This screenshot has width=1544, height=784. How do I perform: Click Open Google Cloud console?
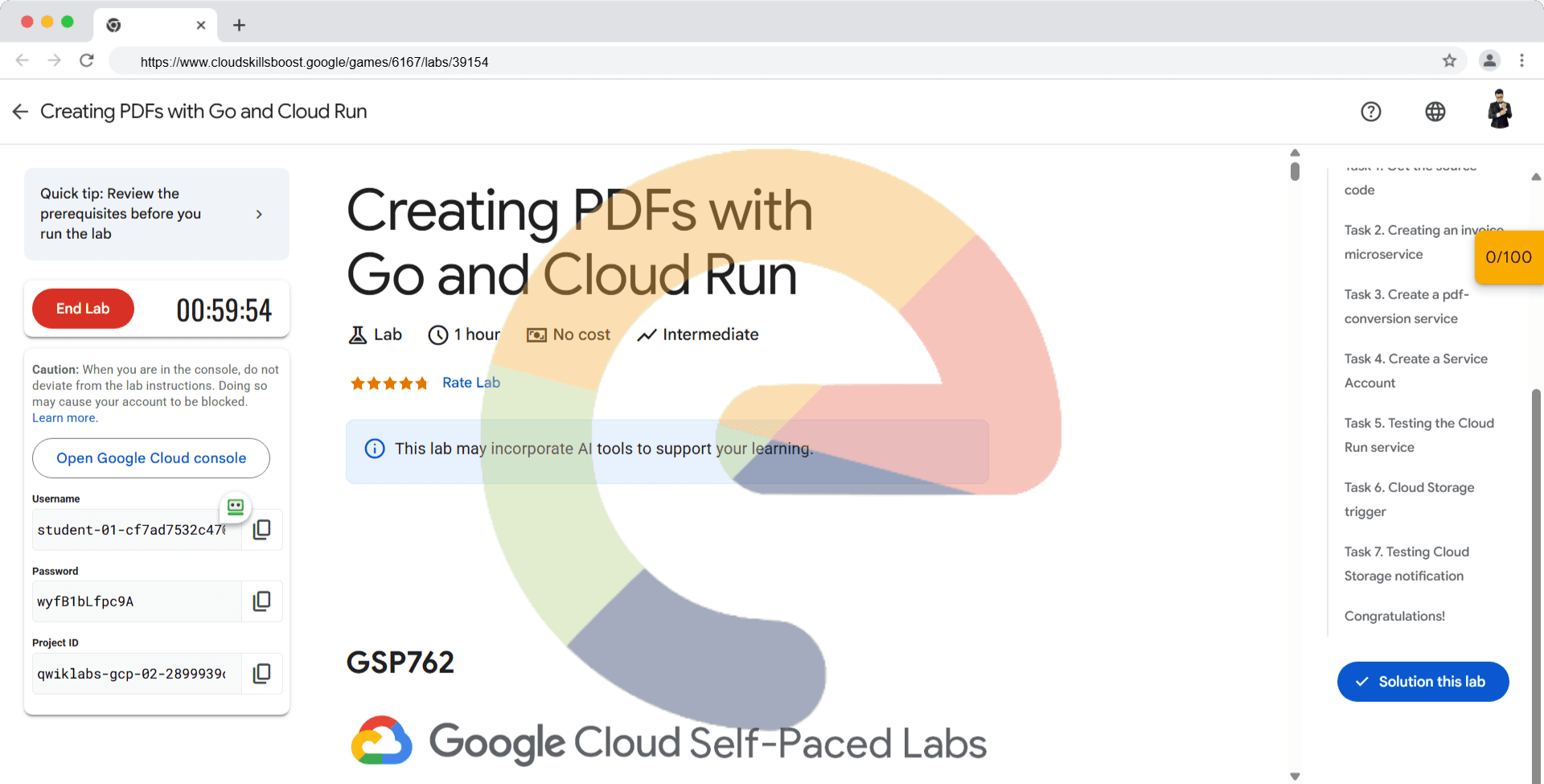tap(151, 458)
